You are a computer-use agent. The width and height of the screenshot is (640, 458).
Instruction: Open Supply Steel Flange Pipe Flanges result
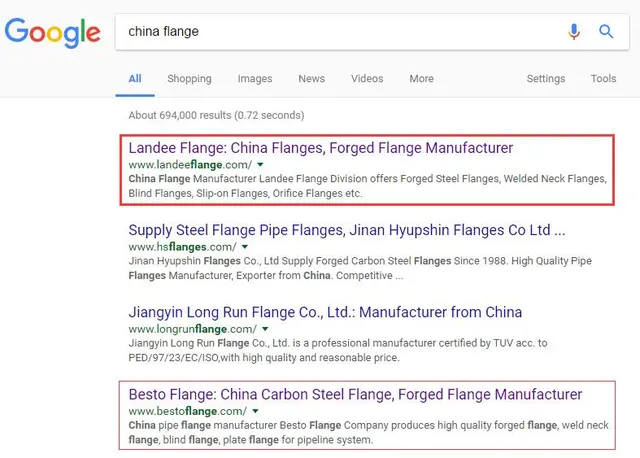346,230
